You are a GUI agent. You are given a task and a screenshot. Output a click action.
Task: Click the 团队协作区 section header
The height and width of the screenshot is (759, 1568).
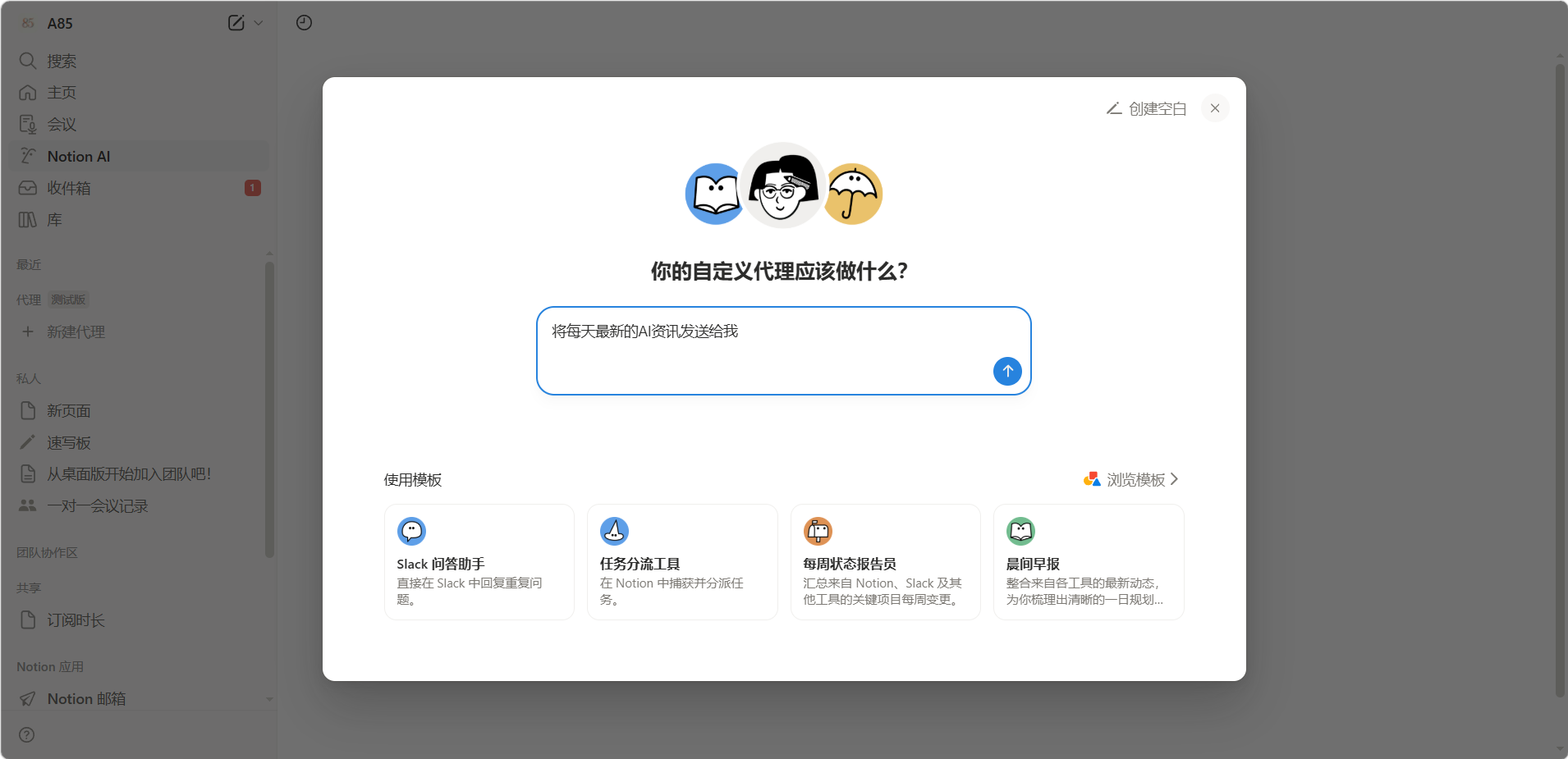coord(47,553)
